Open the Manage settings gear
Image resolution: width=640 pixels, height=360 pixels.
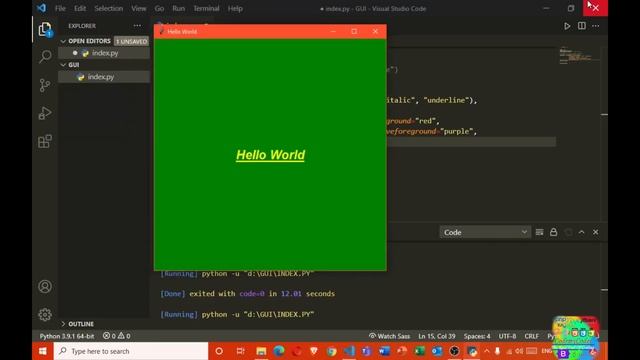tap(45, 315)
